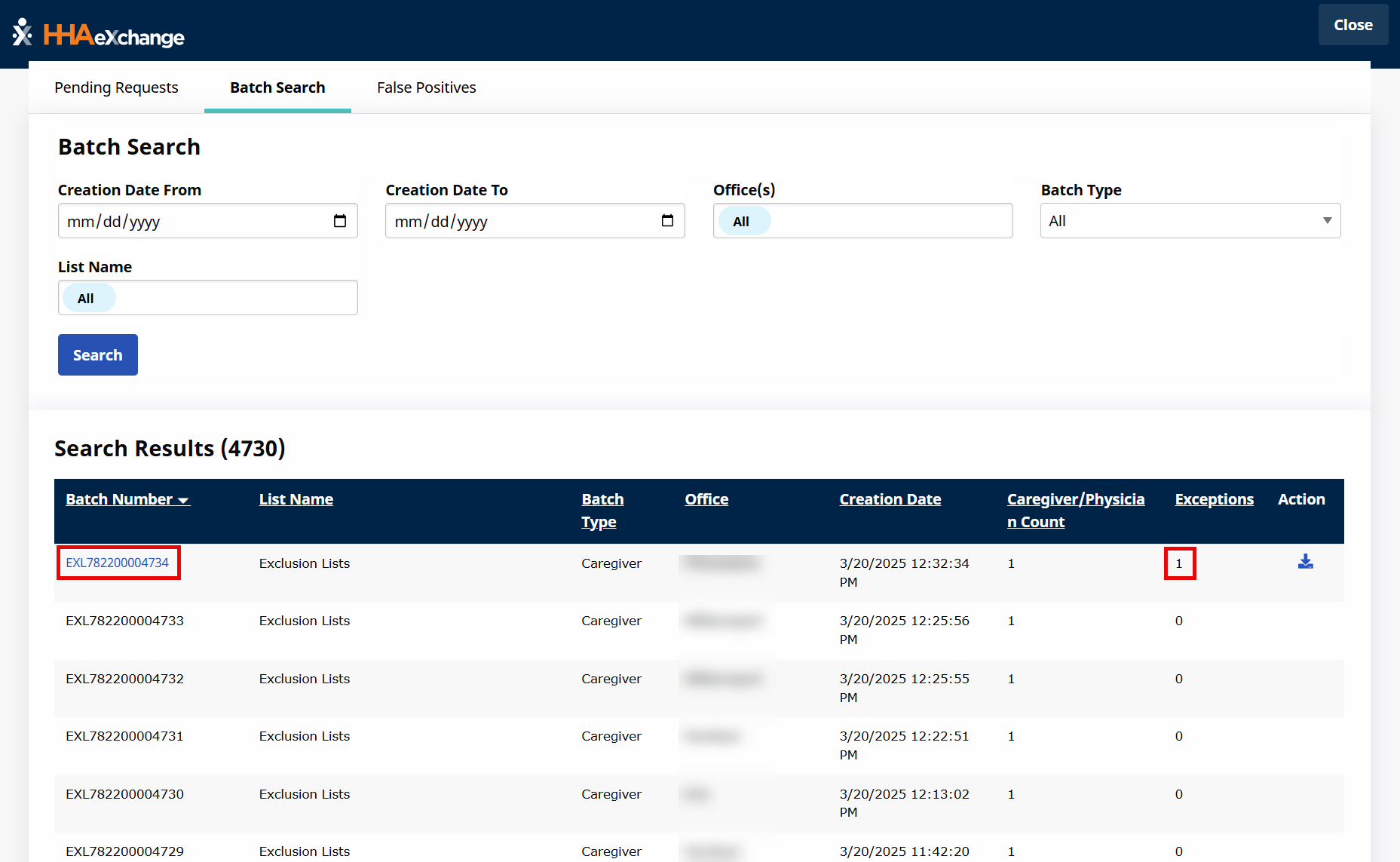Sort the table by Office

[x=706, y=498]
